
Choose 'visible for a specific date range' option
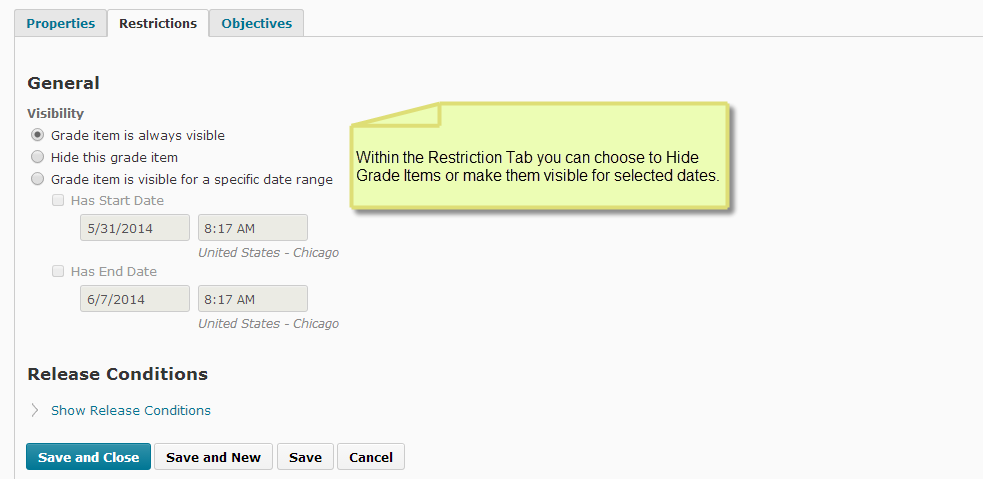tap(38, 179)
